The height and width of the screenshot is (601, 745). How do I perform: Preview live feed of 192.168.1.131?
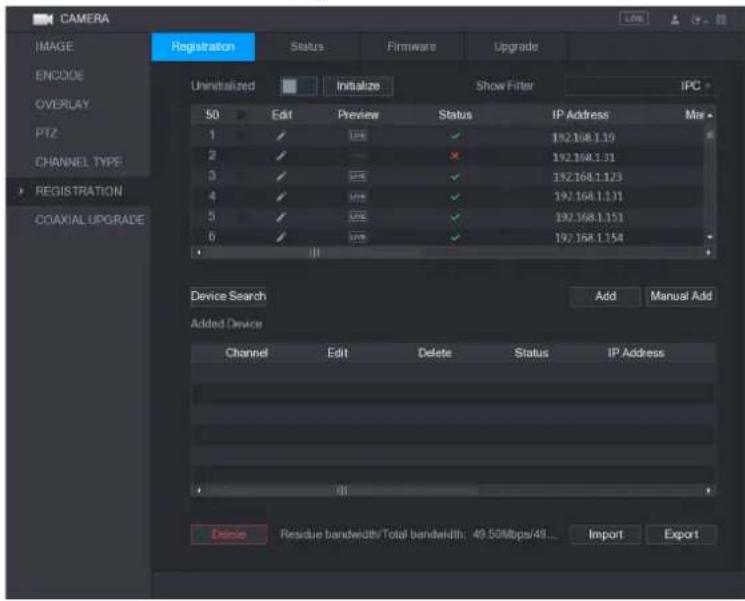click(x=358, y=196)
